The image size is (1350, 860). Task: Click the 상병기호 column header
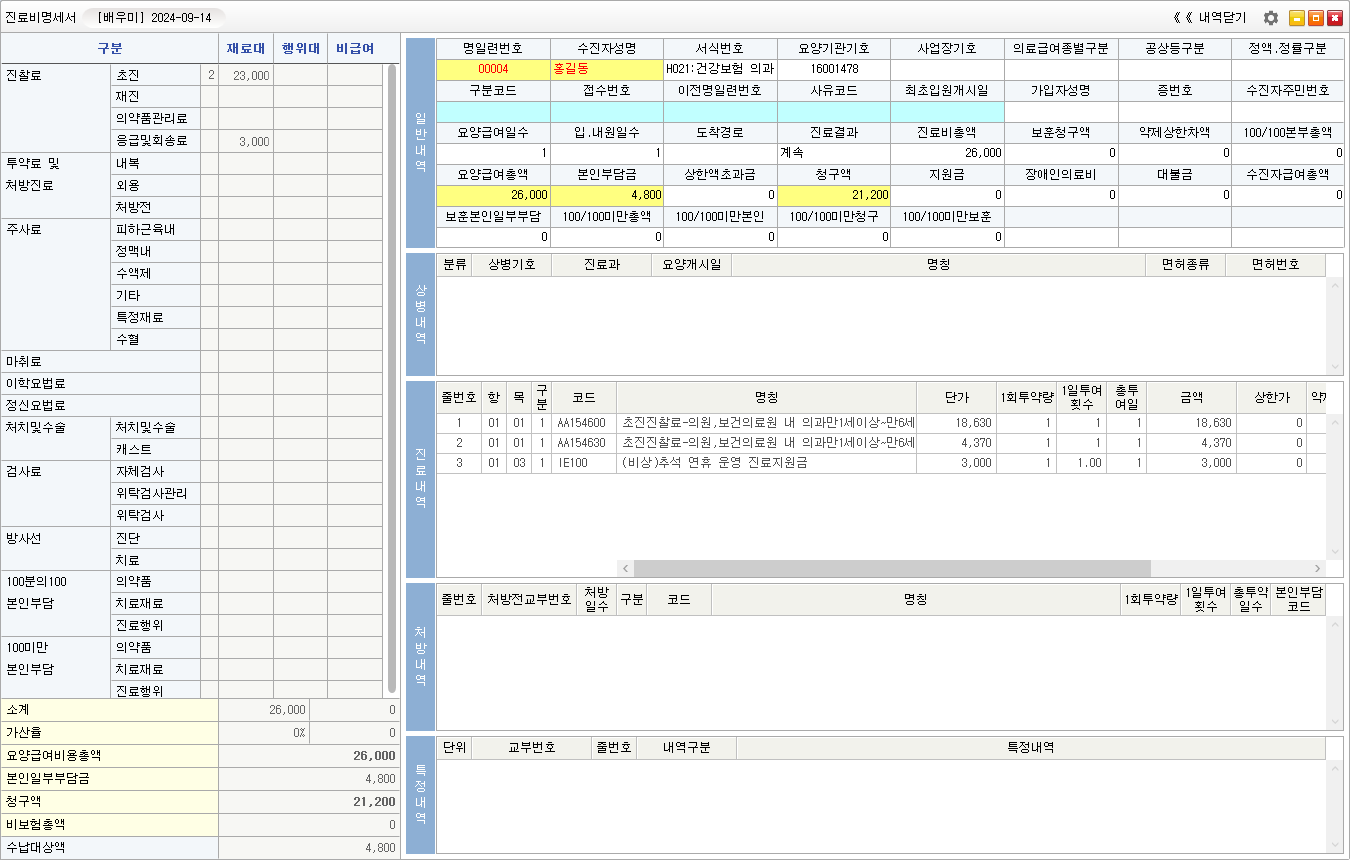click(511, 264)
